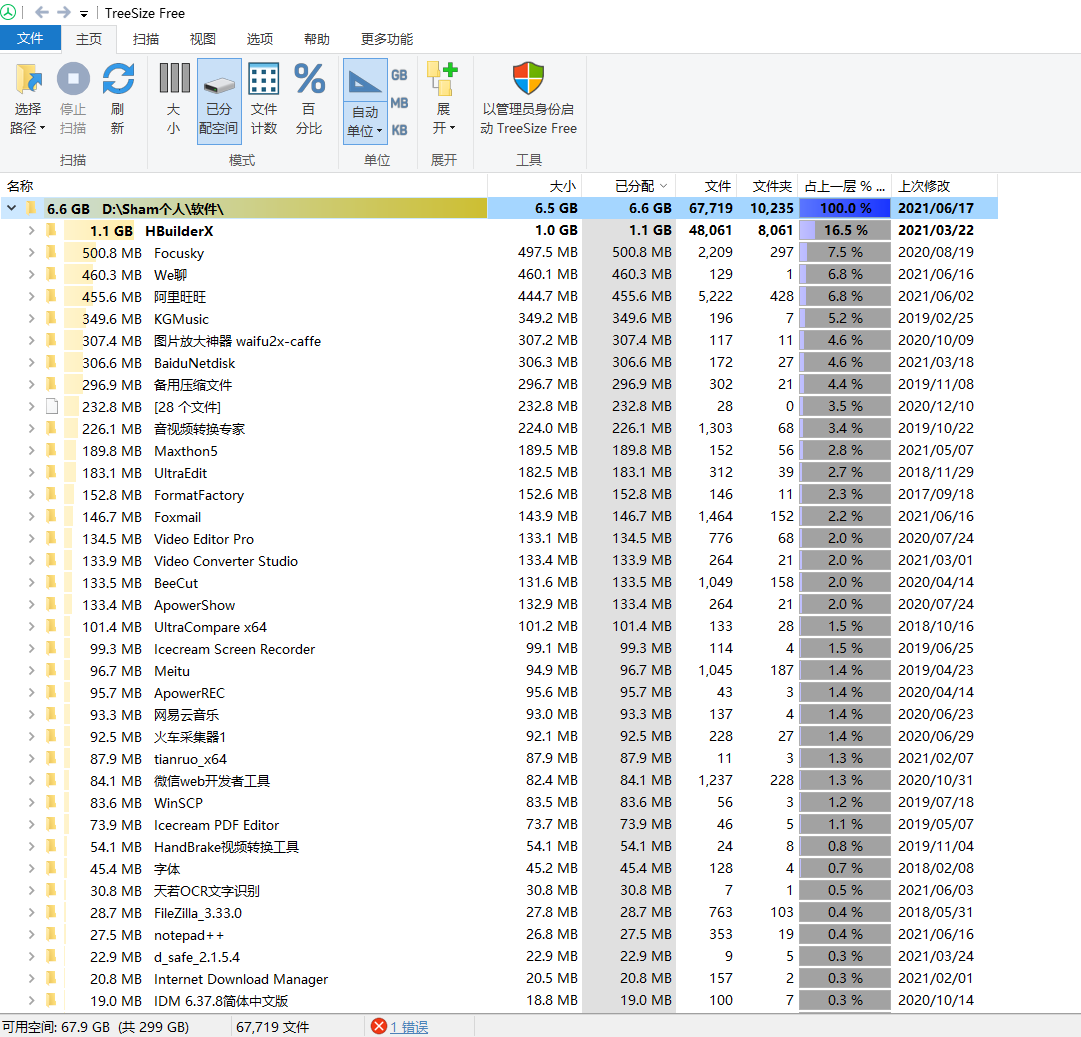Viewport: 1081px width, 1037px height.
Task: Switch to the 扫描 ribbon tab
Action: click(x=145, y=39)
